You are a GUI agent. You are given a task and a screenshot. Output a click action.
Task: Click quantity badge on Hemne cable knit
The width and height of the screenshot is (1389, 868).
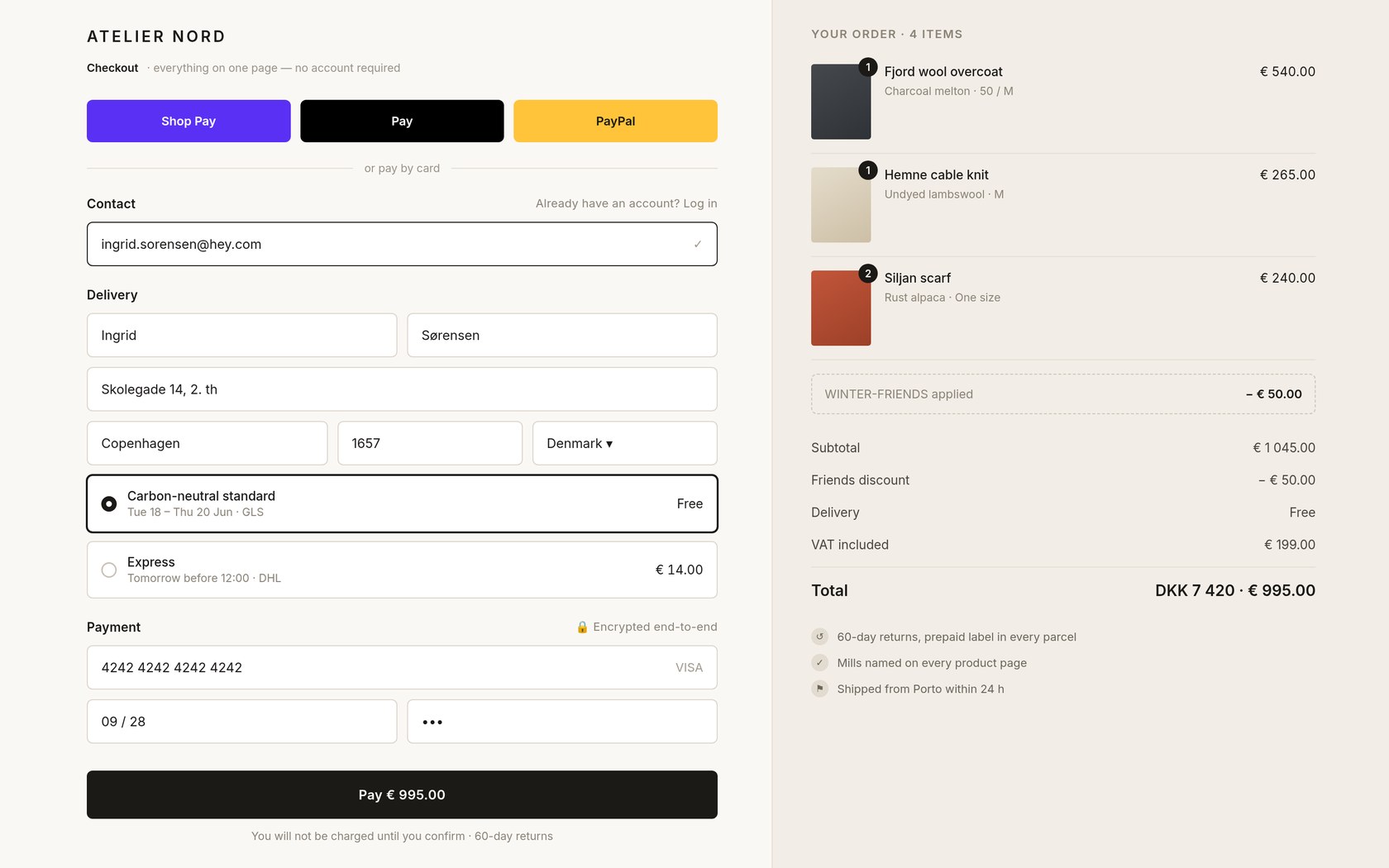click(867, 170)
